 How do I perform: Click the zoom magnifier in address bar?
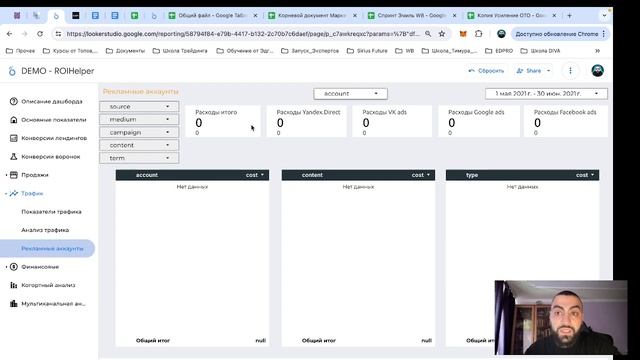[x=428, y=34]
